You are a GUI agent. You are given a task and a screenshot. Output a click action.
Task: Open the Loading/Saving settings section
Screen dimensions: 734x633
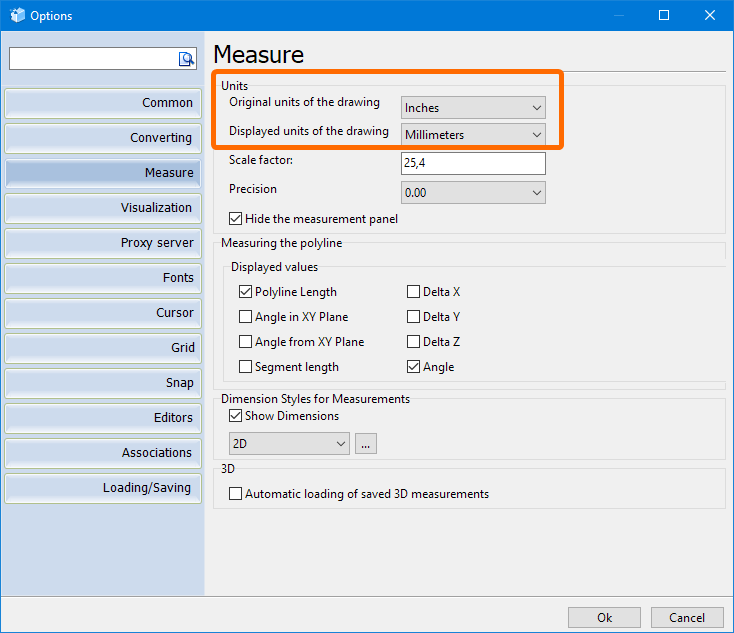pos(103,488)
